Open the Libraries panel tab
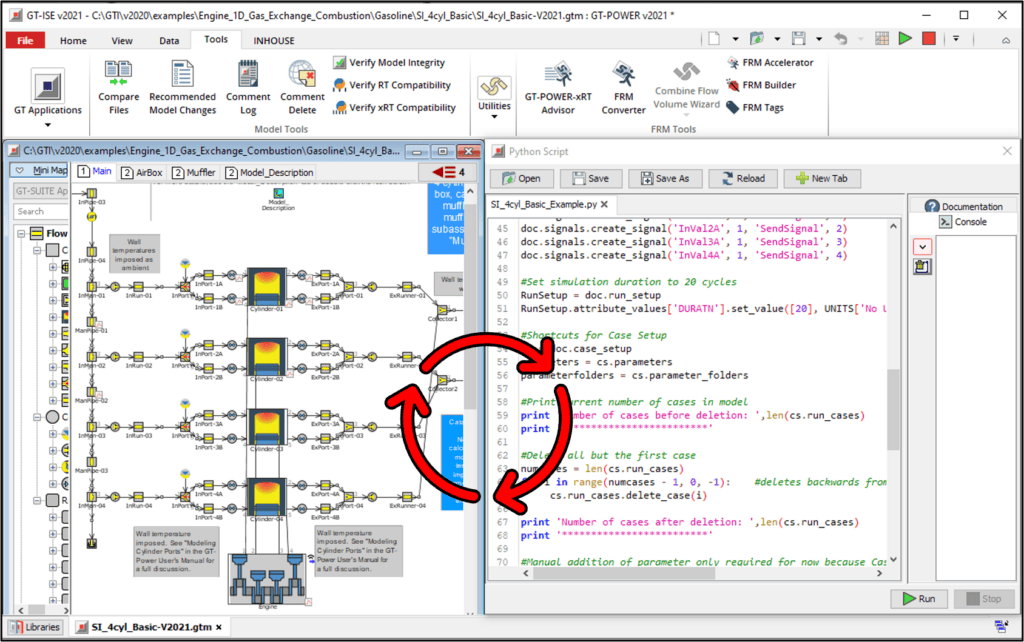Screen dimensions: 1024x642 coord(35,627)
